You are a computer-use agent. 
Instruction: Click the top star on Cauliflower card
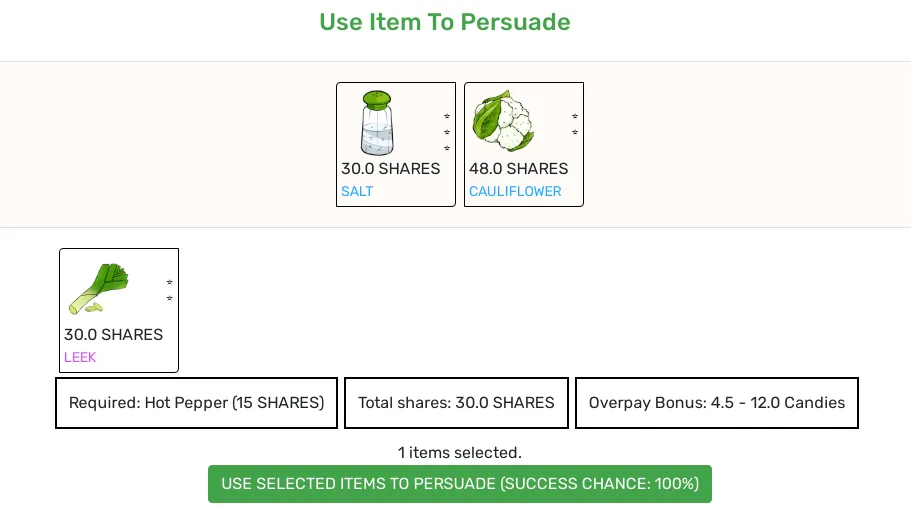[575, 116]
